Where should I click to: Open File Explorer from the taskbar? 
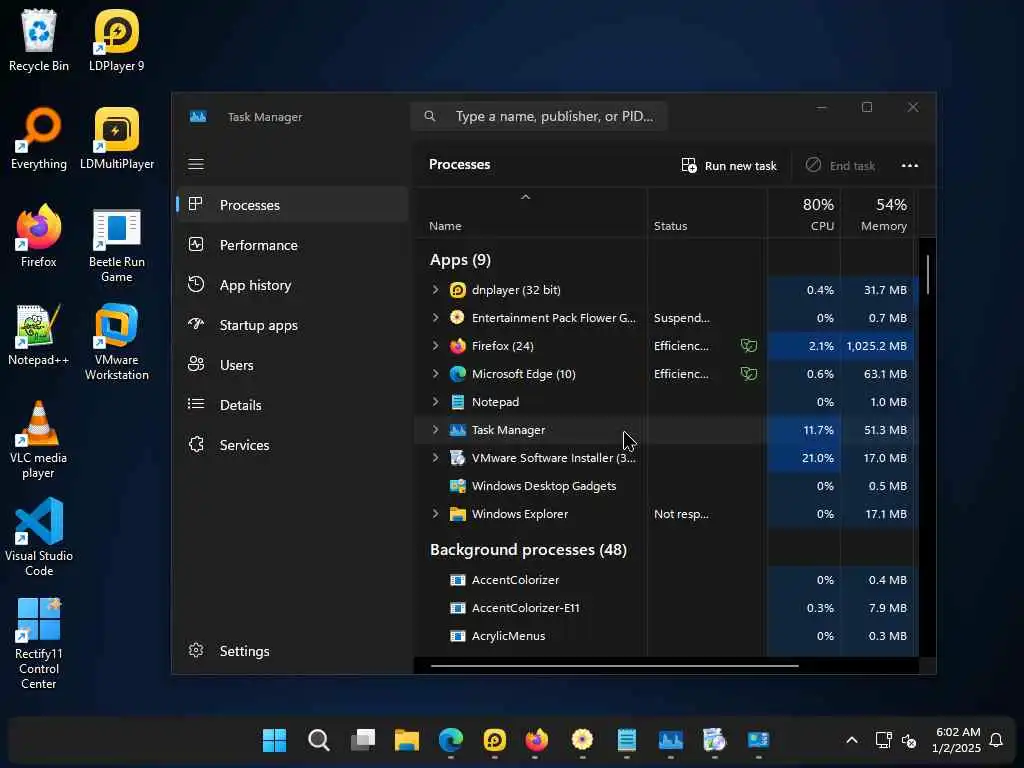(x=406, y=741)
